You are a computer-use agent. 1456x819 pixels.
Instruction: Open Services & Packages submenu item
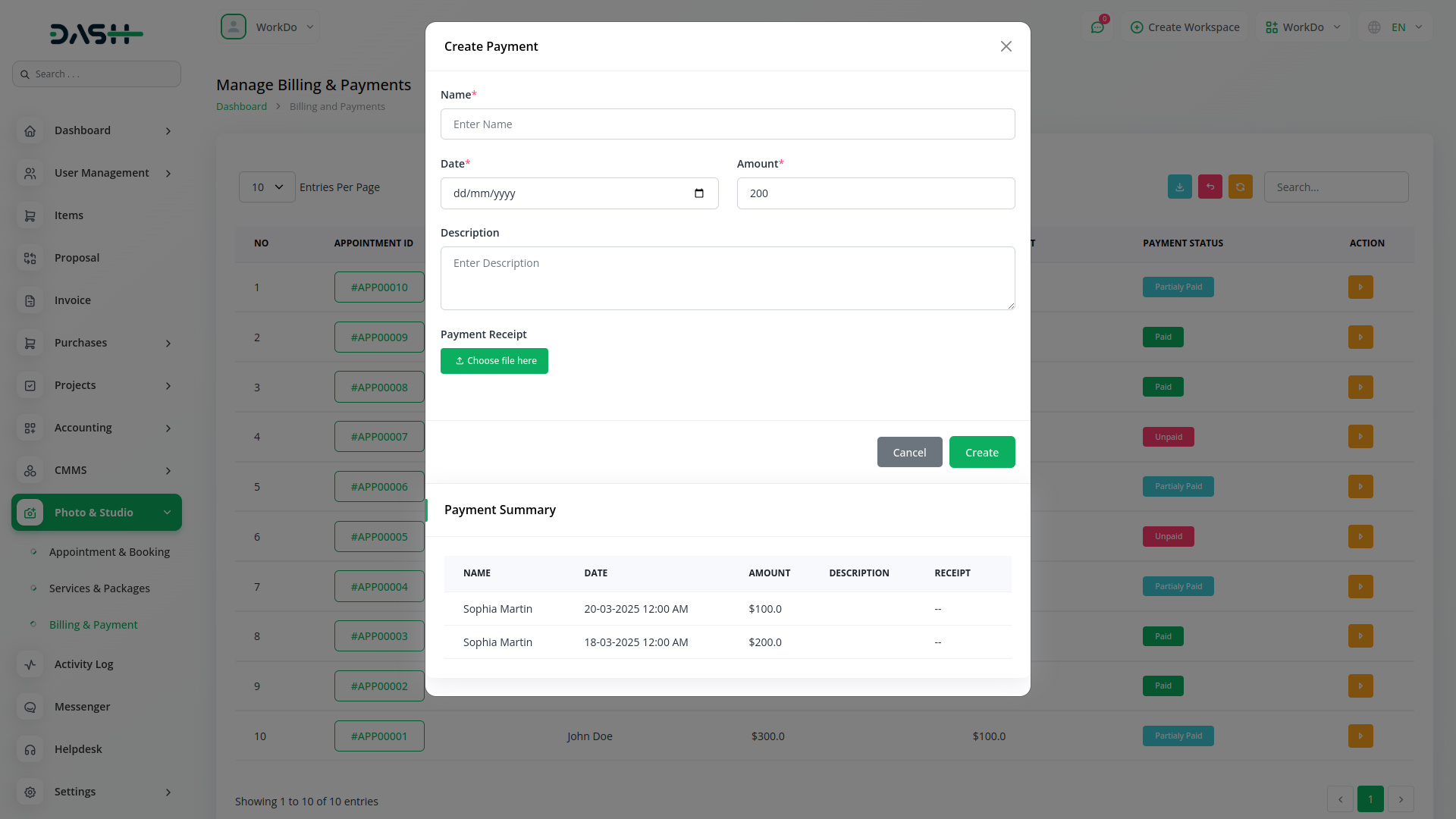pos(99,588)
